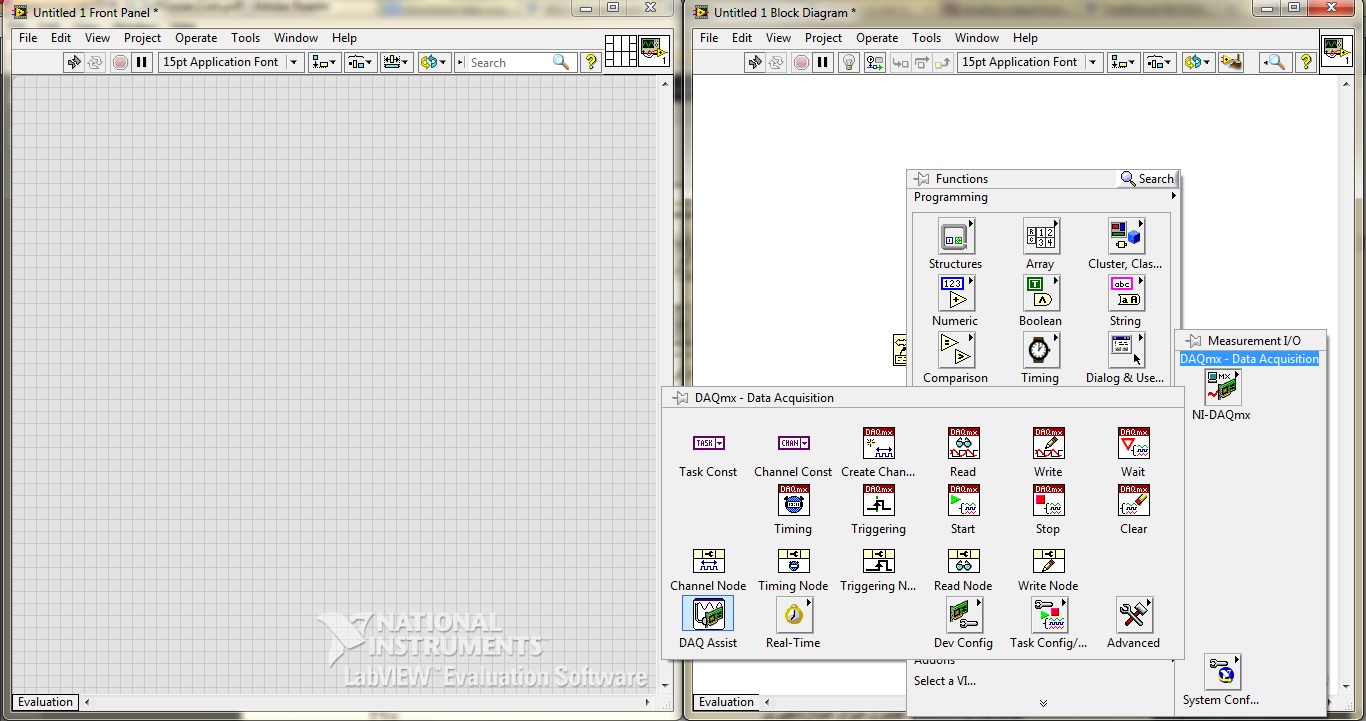Open Align Objects dropdown in Front Panel
The height and width of the screenshot is (721, 1366).
(324, 62)
